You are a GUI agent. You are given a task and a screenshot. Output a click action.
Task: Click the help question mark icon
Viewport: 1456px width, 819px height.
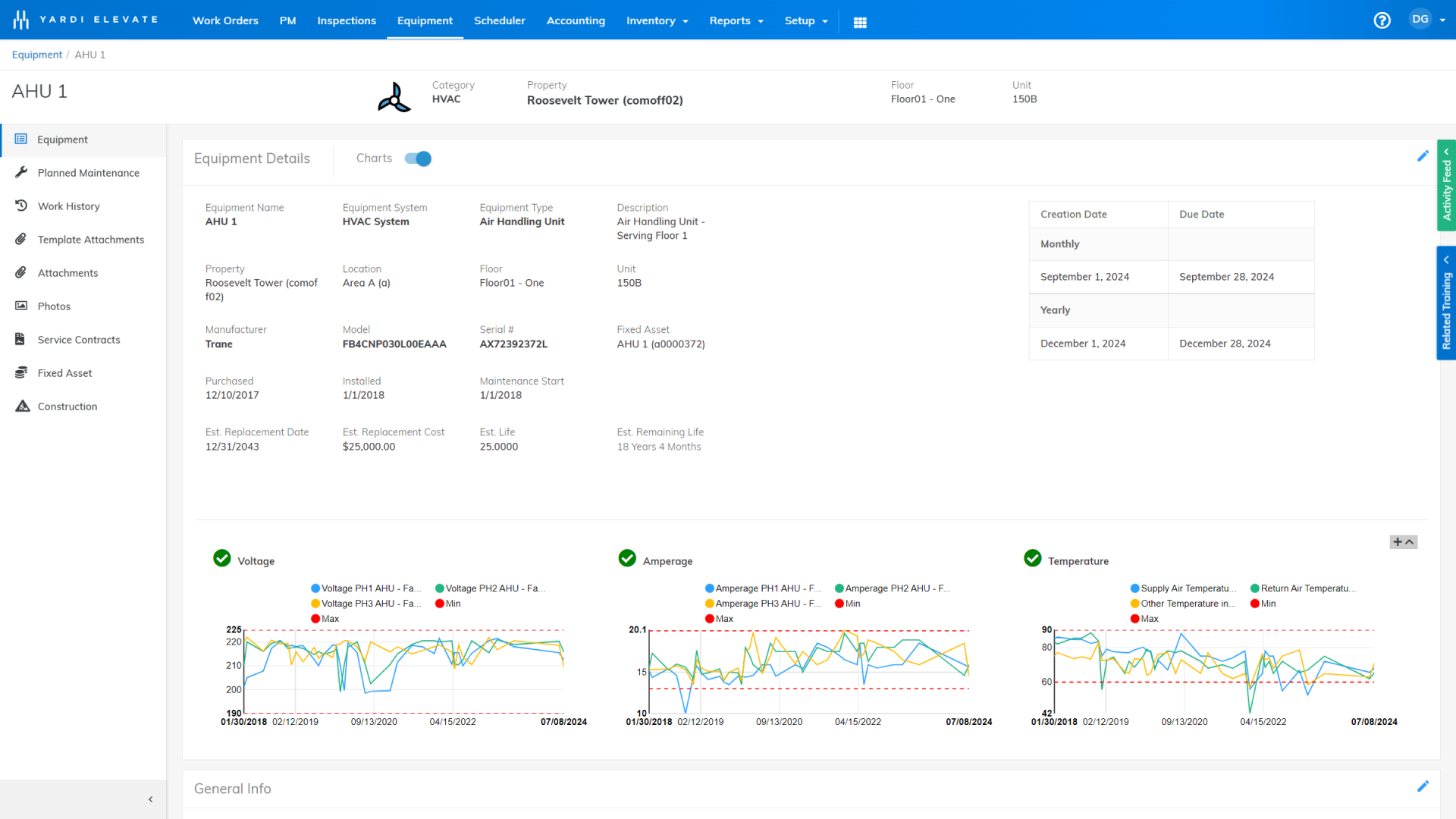pyautogui.click(x=1382, y=20)
